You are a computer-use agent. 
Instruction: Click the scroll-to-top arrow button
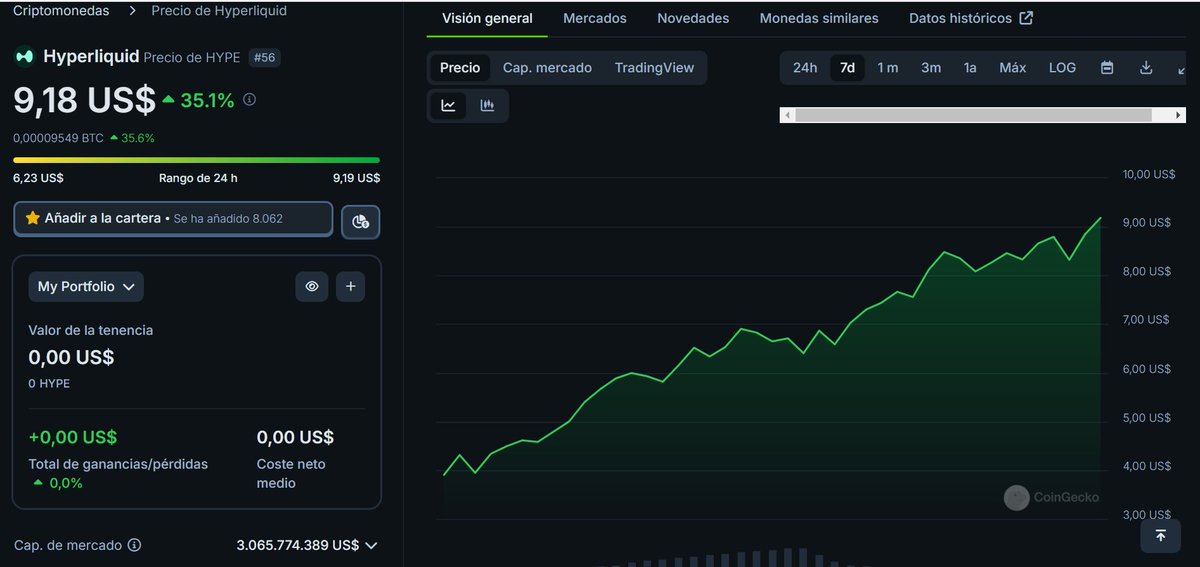tap(1160, 536)
